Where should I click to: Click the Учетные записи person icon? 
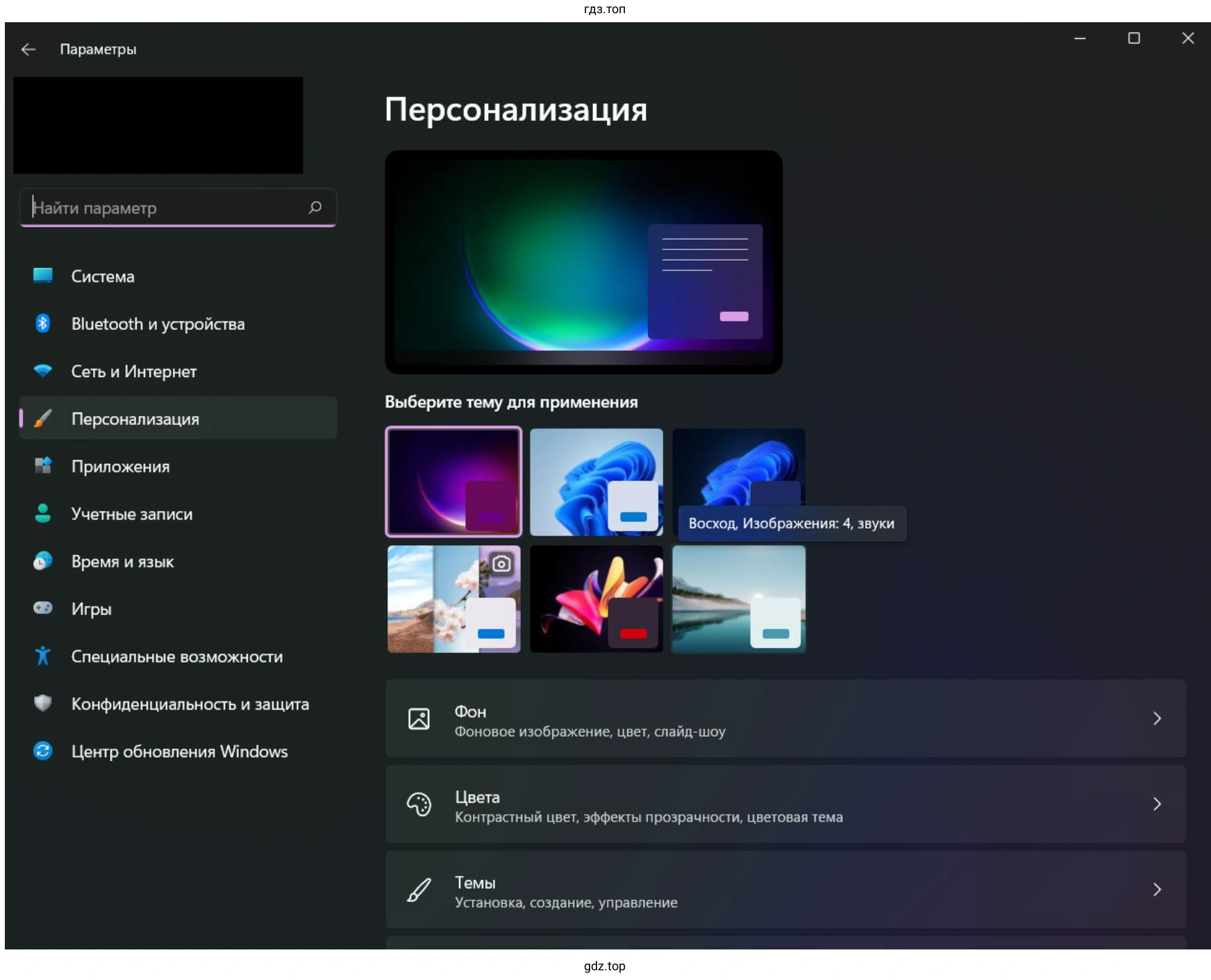43,513
